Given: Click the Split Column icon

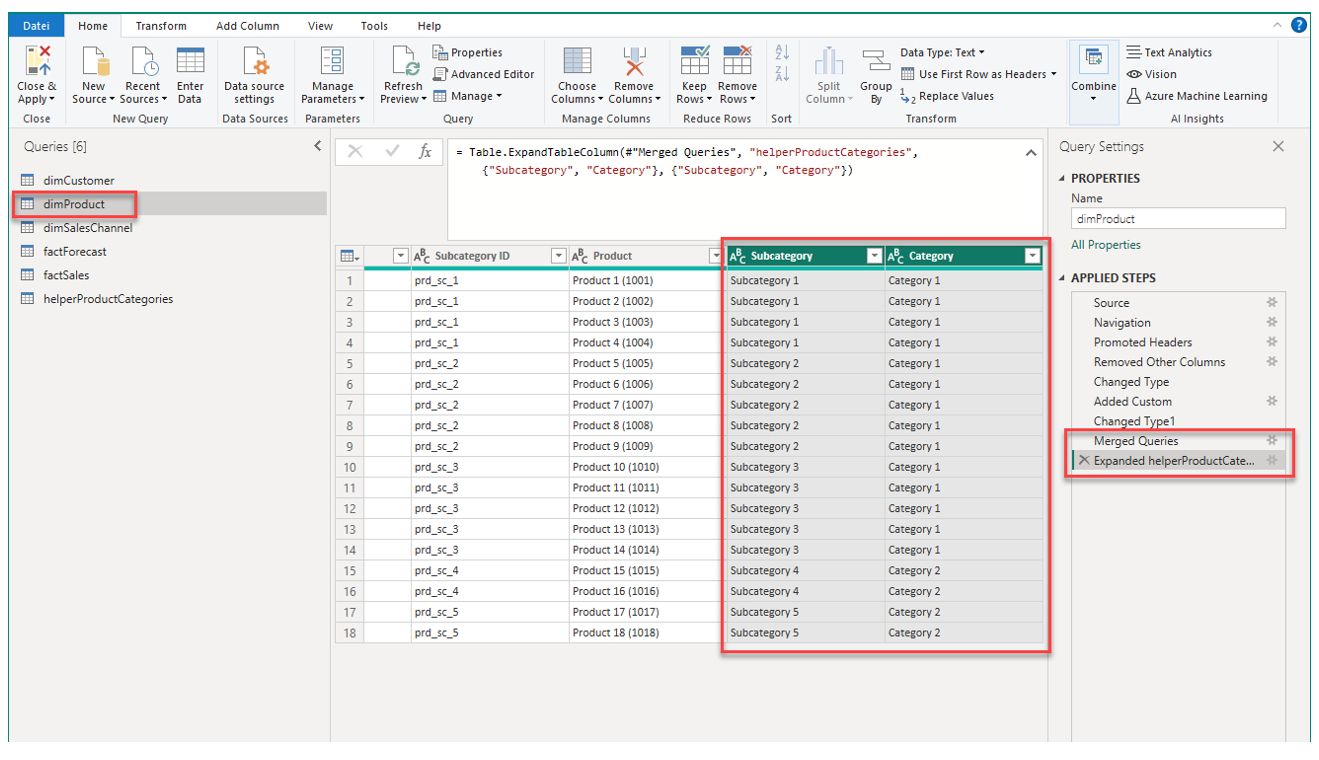Looking at the screenshot, I should tap(829, 62).
